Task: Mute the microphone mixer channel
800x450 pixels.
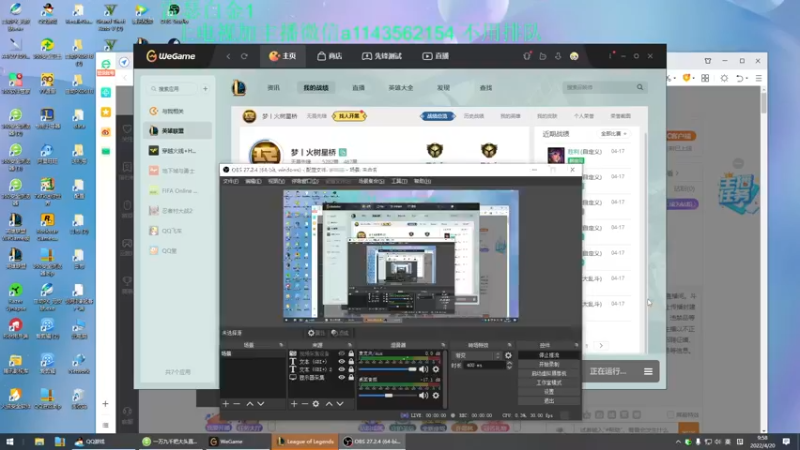Action: click(x=423, y=369)
